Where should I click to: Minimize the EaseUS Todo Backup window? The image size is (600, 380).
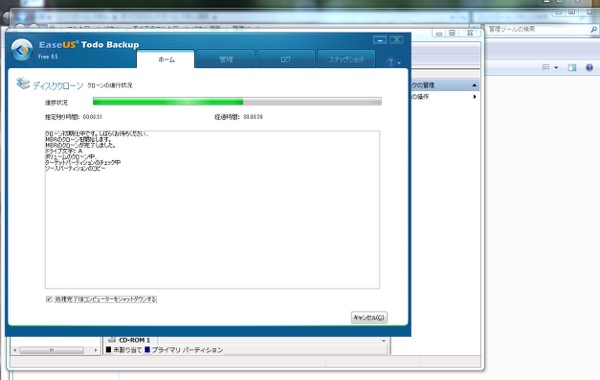(380, 40)
